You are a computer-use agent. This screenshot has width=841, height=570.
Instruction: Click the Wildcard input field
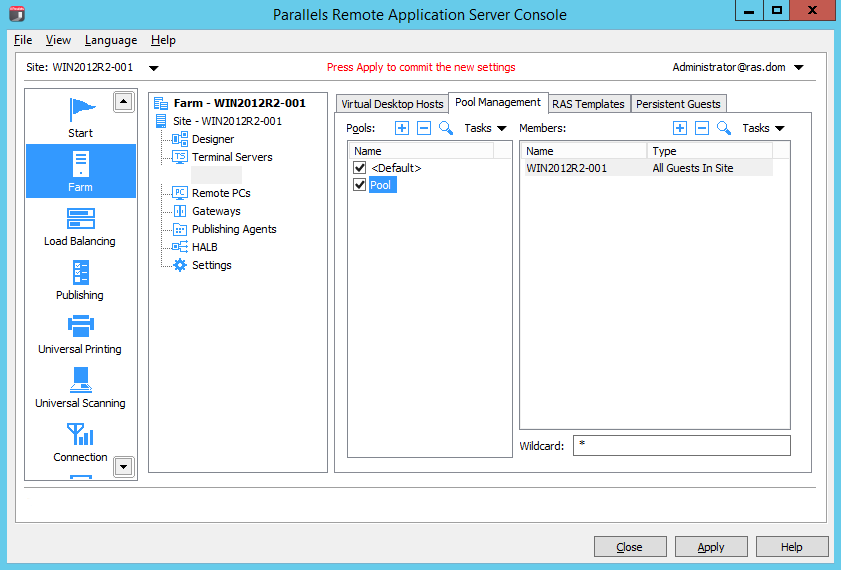click(682, 446)
